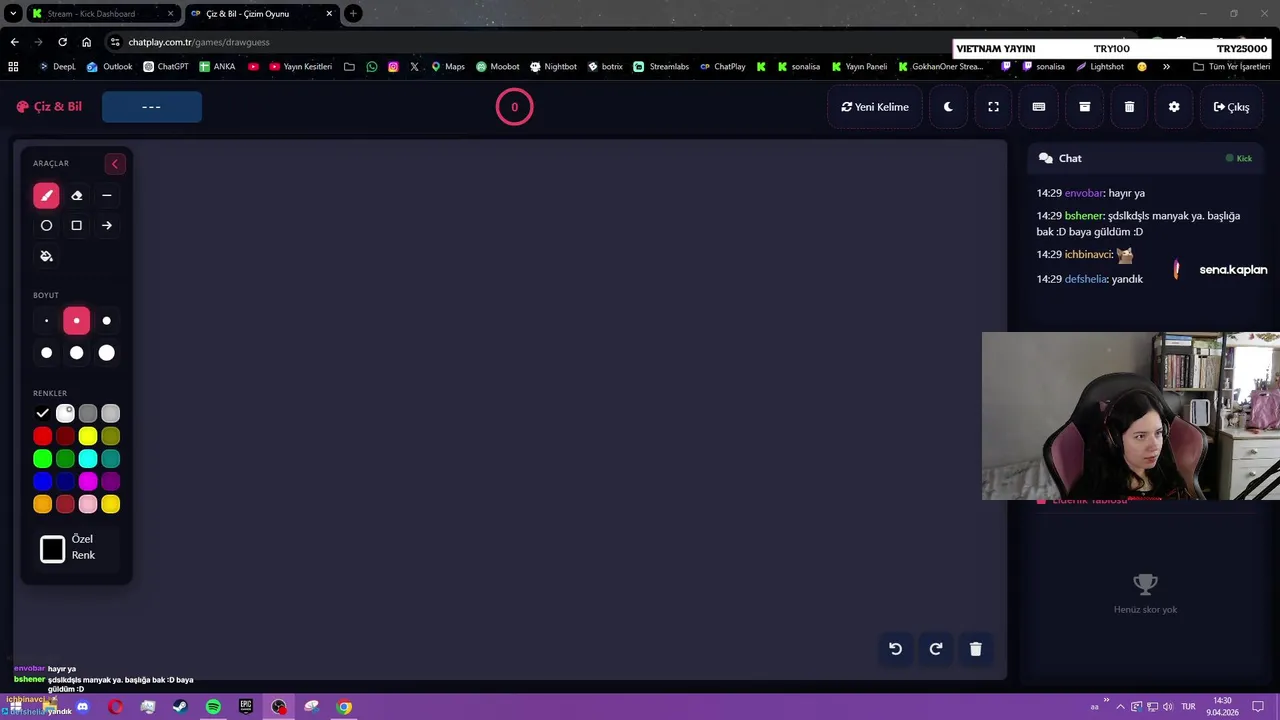Click username defshelia in chat
The width and height of the screenshot is (1280, 720).
click(1086, 279)
